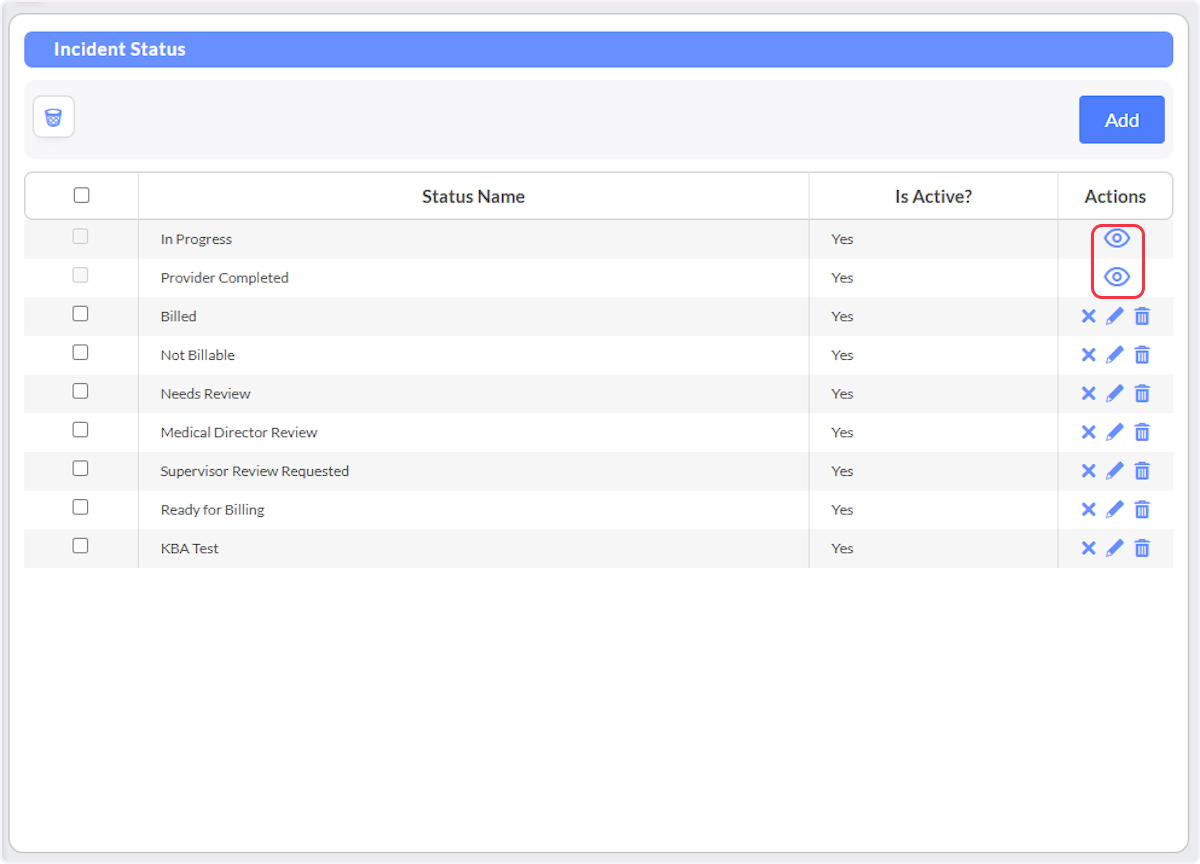Deactivate Supervisor Review Requested with X icon
This screenshot has height=864, width=1200.
[1089, 471]
